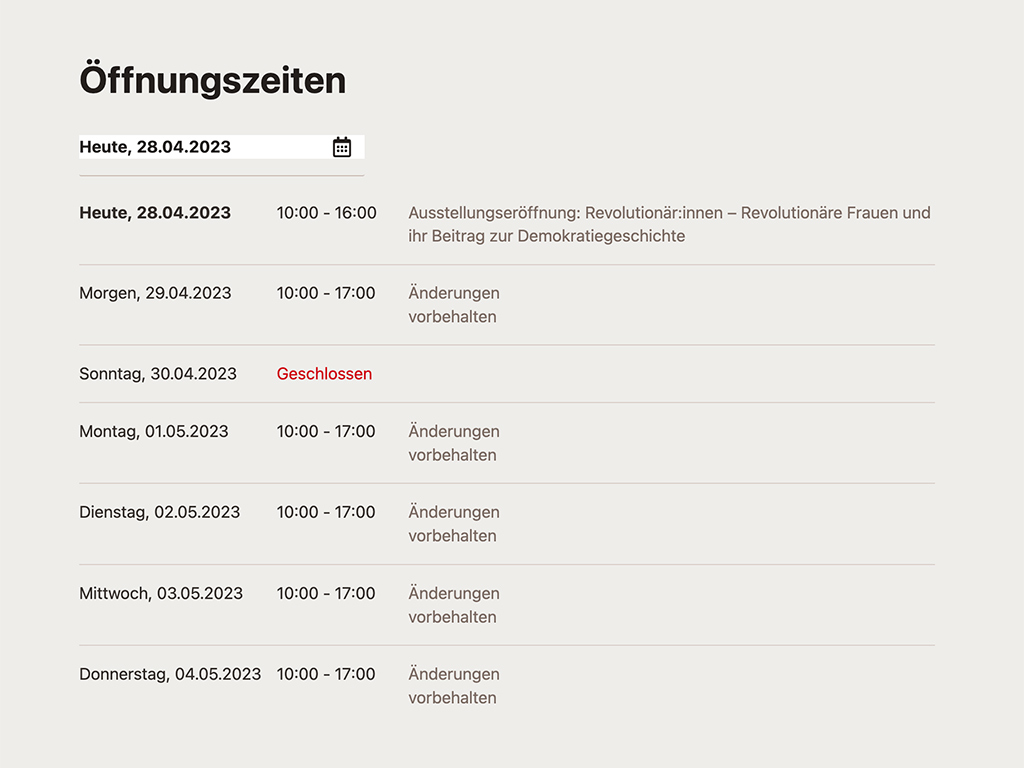Click the opening hours for Morgen, 29.04.2023

tap(326, 293)
